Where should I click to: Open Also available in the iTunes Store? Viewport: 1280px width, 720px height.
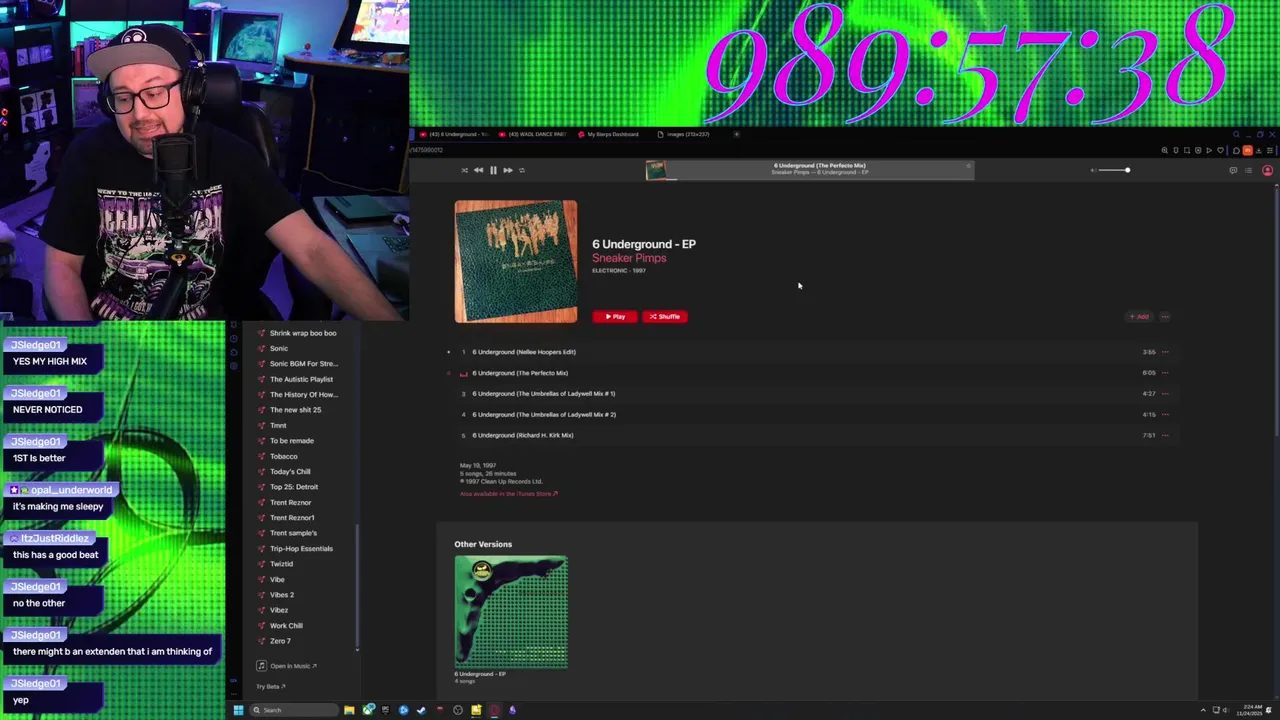[x=509, y=494]
